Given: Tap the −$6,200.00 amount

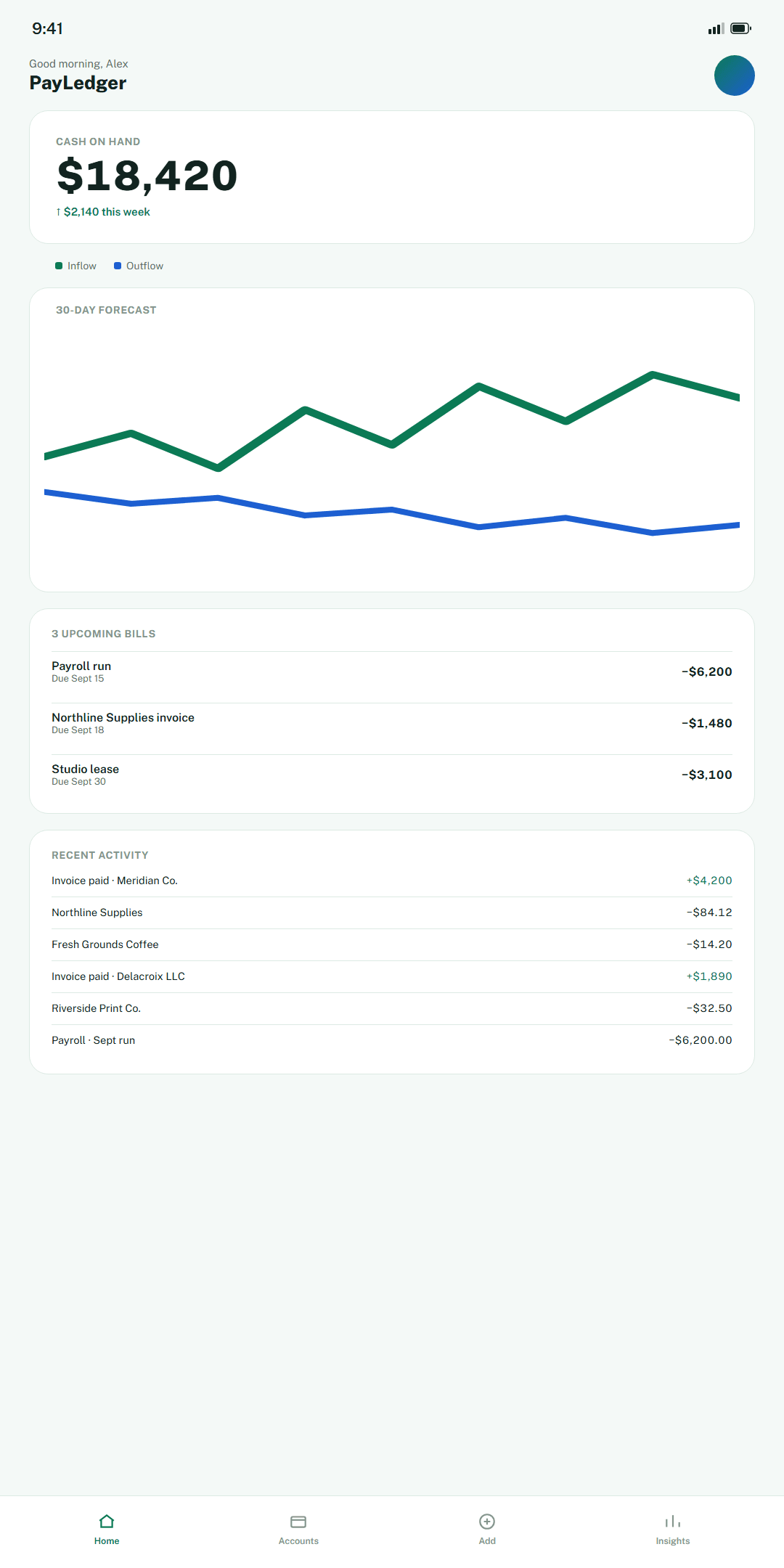Looking at the screenshot, I should [701, 1040].
